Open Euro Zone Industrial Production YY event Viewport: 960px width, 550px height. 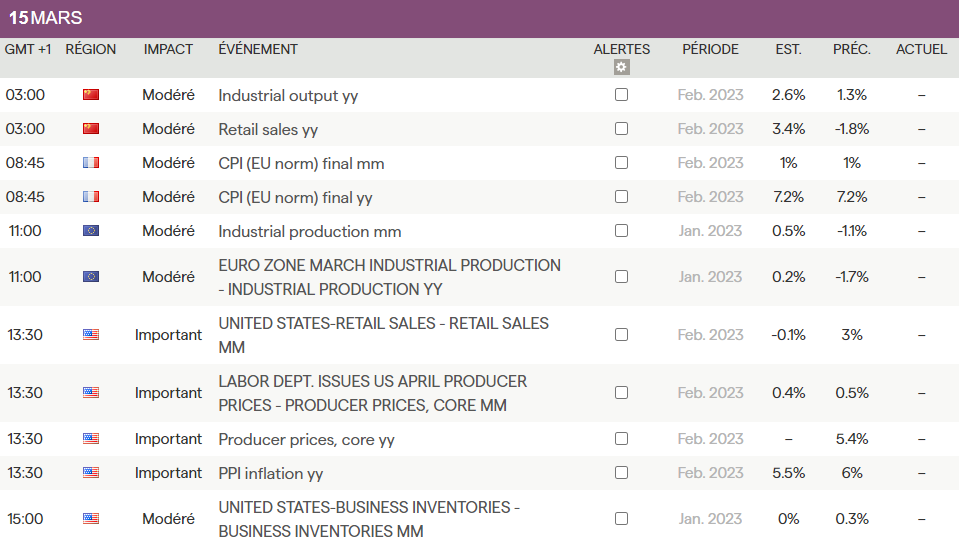pos(389,277)
